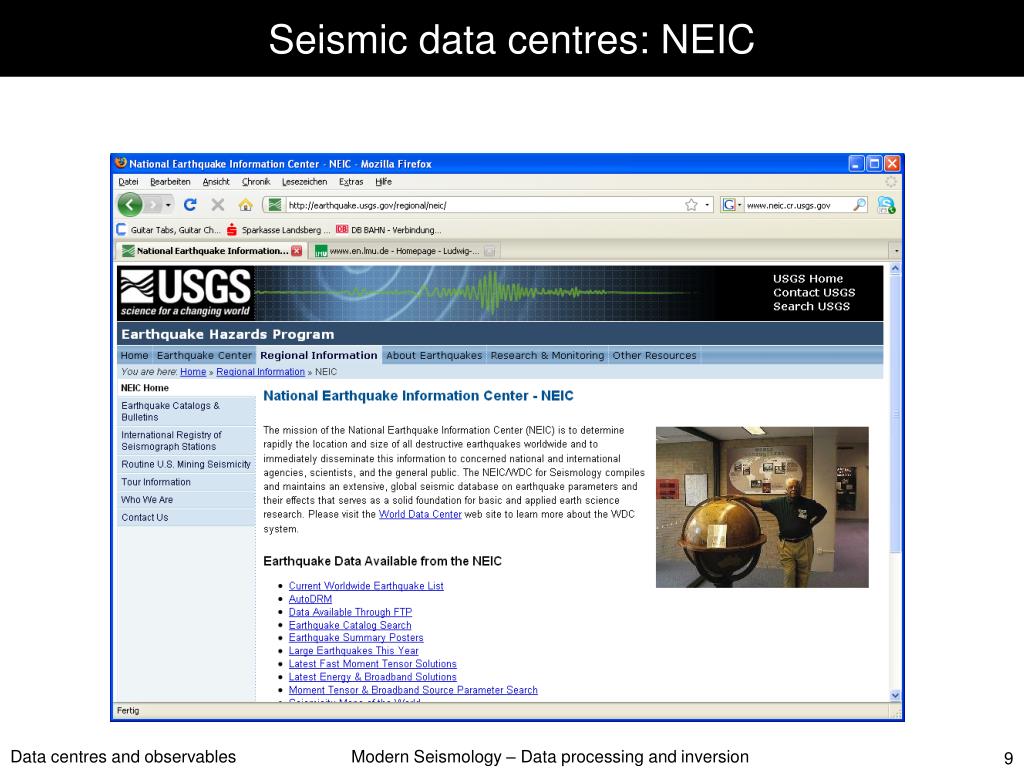Close the www.en.lmu.de tab
Viewport: 1024px width, 768px height.
click(490, 251)
